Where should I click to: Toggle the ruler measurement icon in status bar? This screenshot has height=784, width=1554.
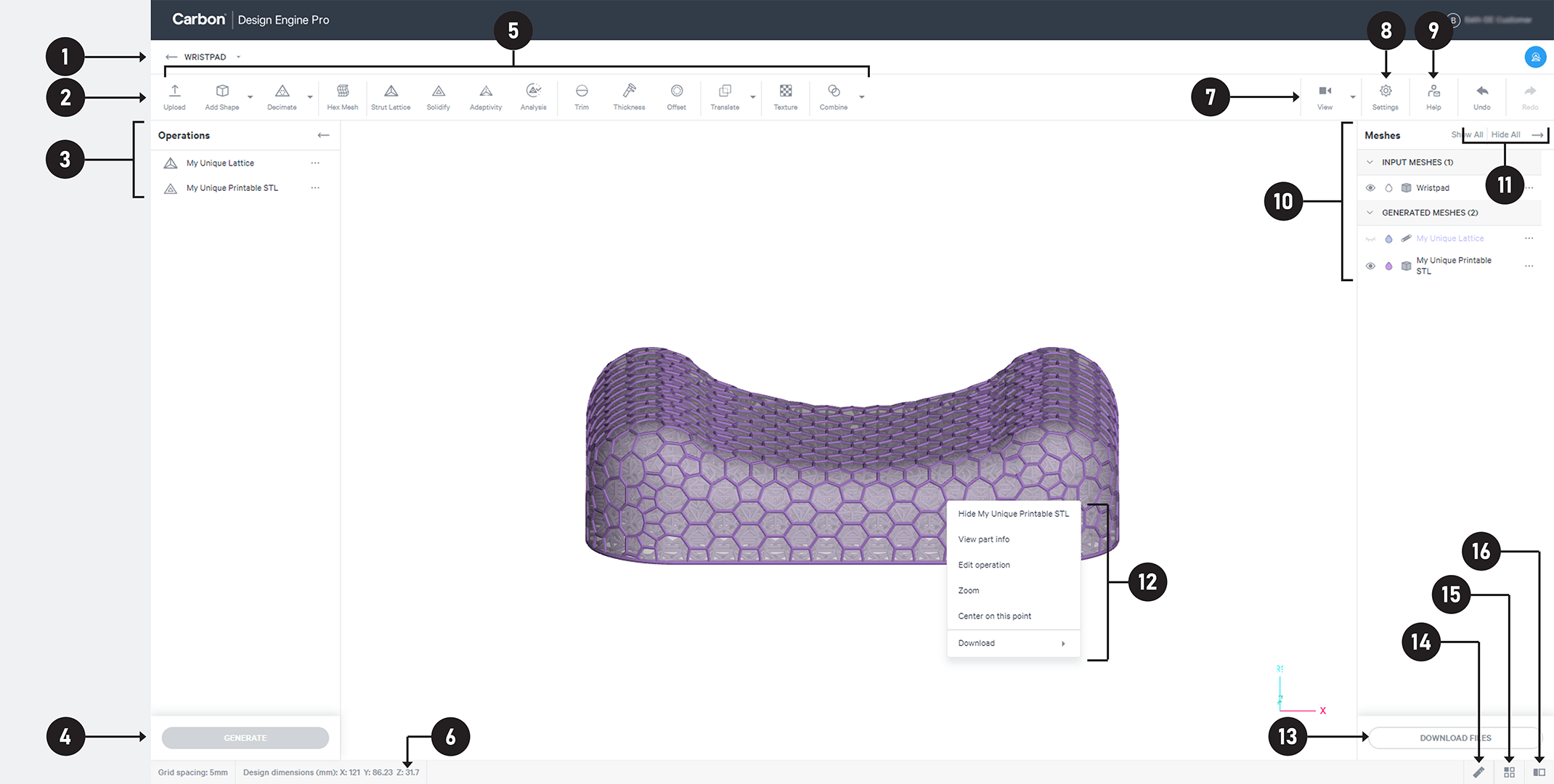(x=1478, y=772)
